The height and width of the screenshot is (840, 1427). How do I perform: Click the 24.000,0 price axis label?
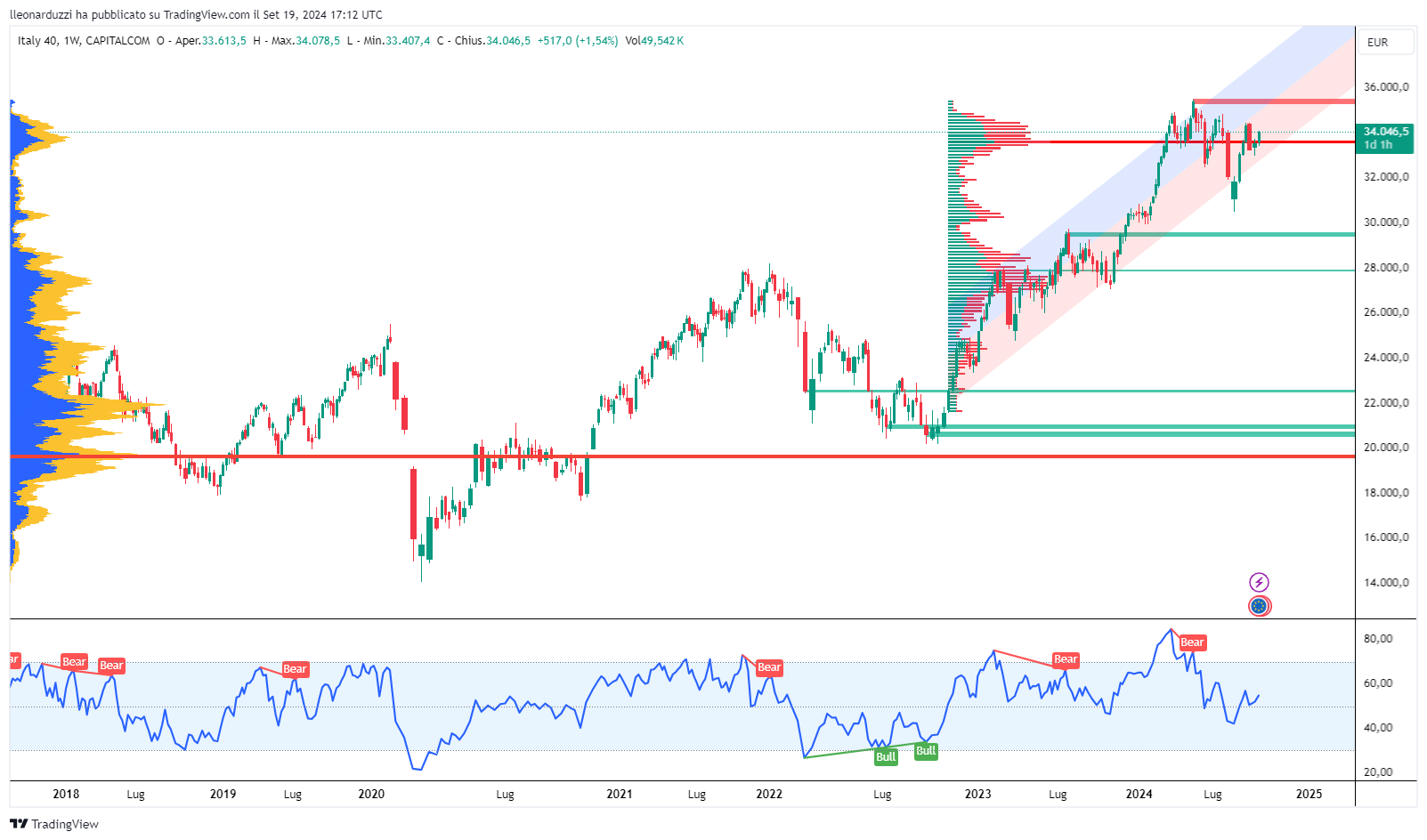click(x=1386, y=358)
